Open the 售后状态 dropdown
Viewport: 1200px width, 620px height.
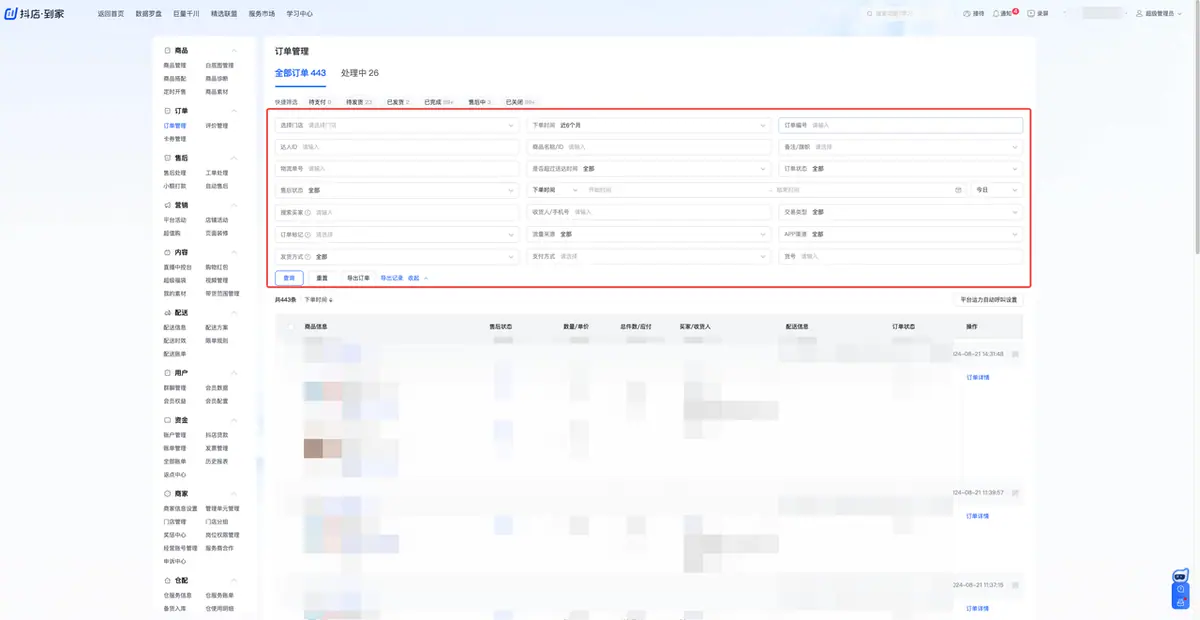pos(395,190)
